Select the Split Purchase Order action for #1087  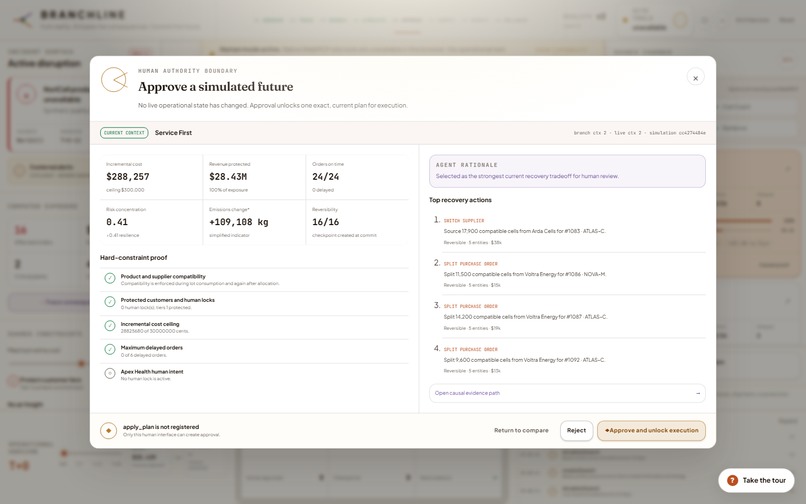(569, 317)
